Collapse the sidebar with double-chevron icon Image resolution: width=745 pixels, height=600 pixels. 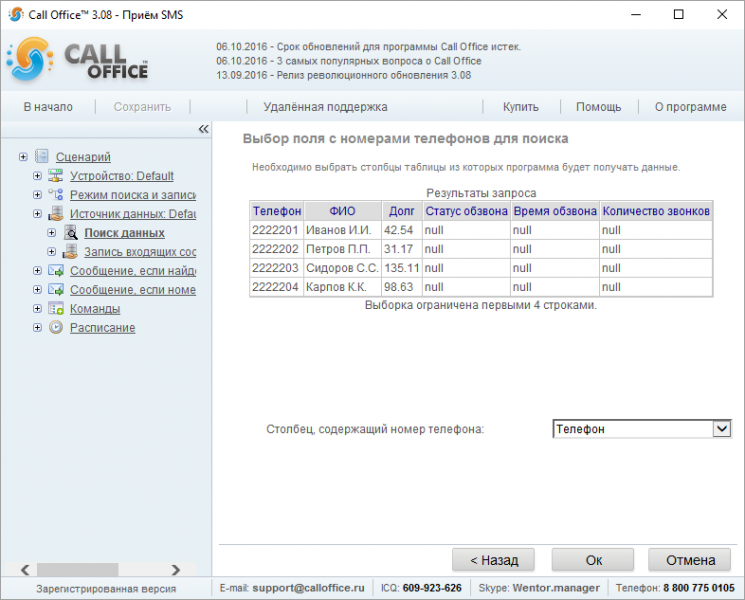(203, 129)
